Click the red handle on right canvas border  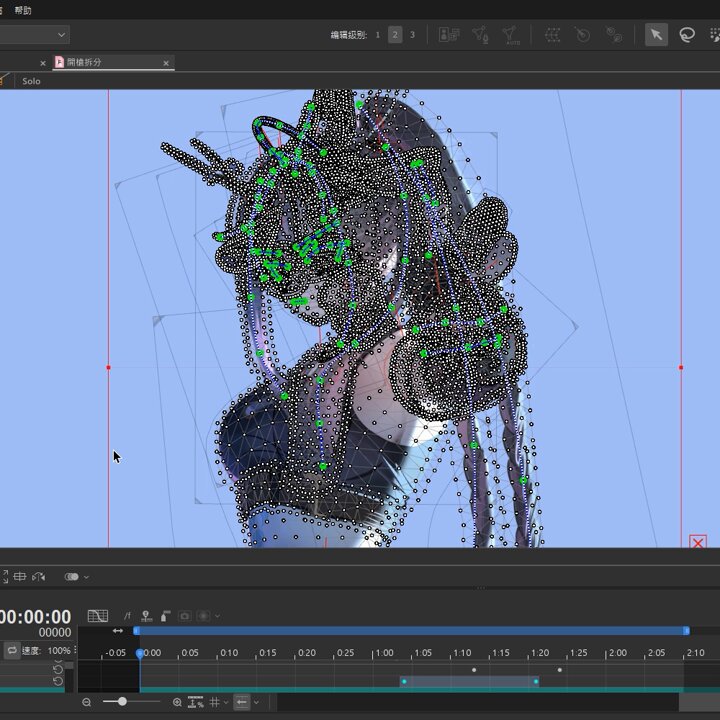(681, 367)
